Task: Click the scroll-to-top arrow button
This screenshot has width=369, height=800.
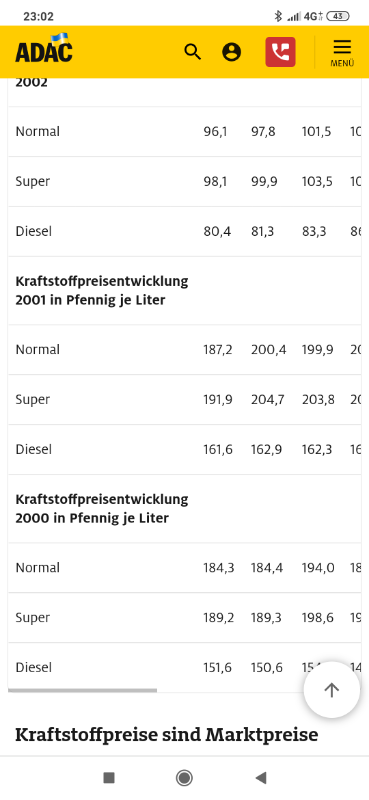Action: pyautogui.click(x=332, y=690)
